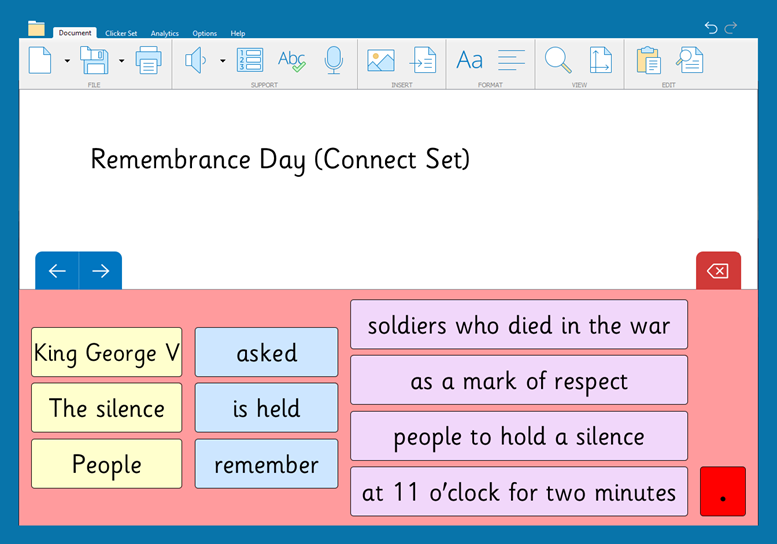Open the predictor numbered list tool

pyautogui.click(x=249, y=61)
